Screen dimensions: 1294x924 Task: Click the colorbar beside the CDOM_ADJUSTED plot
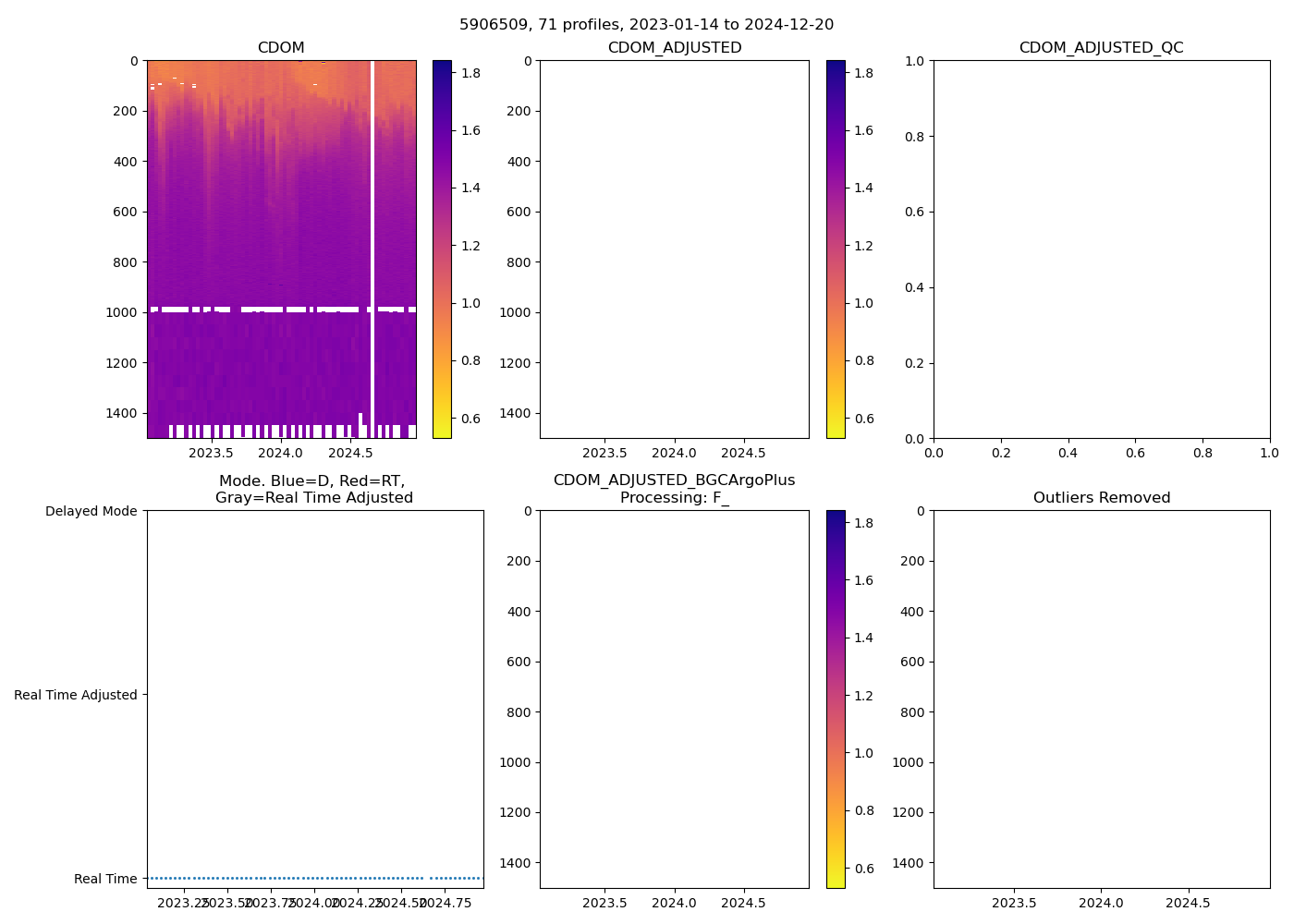[x=836, y=249]
